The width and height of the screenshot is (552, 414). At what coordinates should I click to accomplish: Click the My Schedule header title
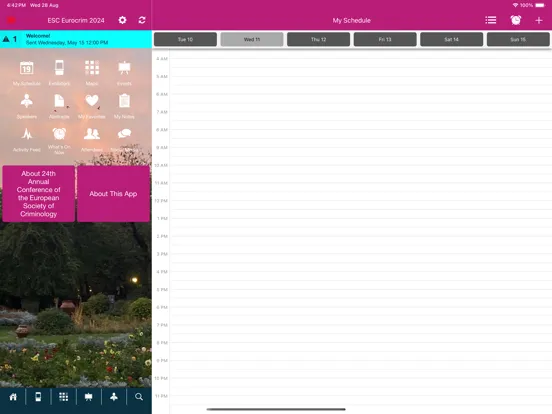click(352, 20)
